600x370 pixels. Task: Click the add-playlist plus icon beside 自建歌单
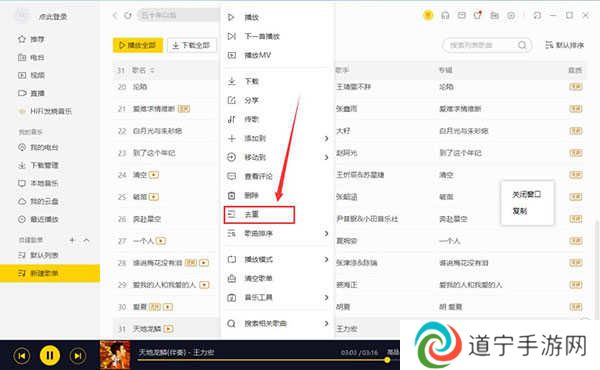[72, 240]
